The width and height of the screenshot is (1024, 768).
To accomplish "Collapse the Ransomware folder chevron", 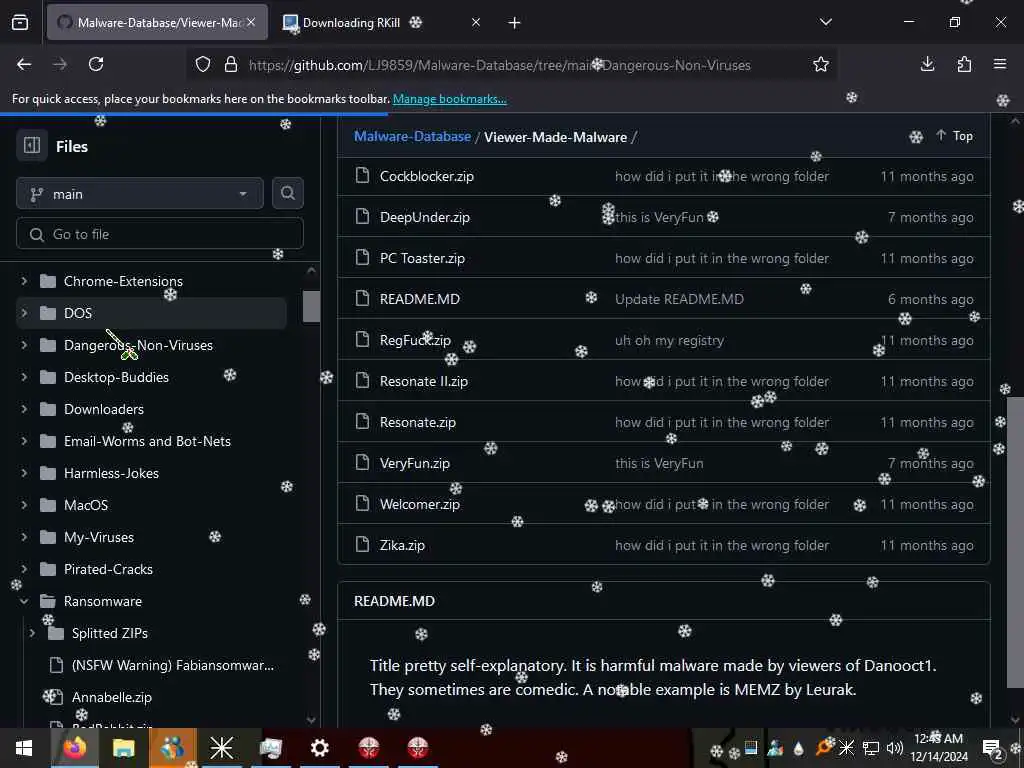I will [x=24, y=601].
